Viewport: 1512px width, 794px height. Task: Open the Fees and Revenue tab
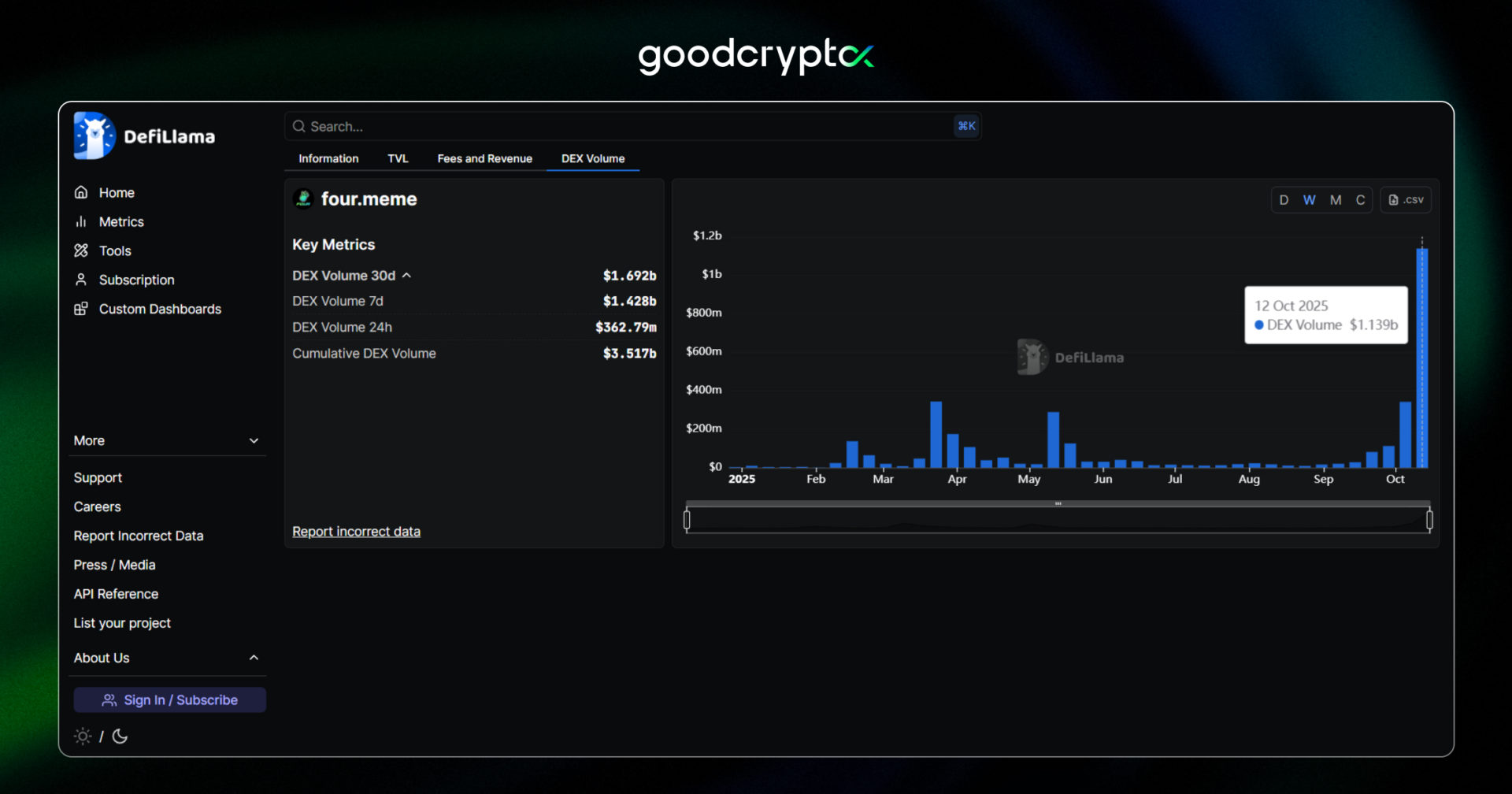click(x=484, y=158)
